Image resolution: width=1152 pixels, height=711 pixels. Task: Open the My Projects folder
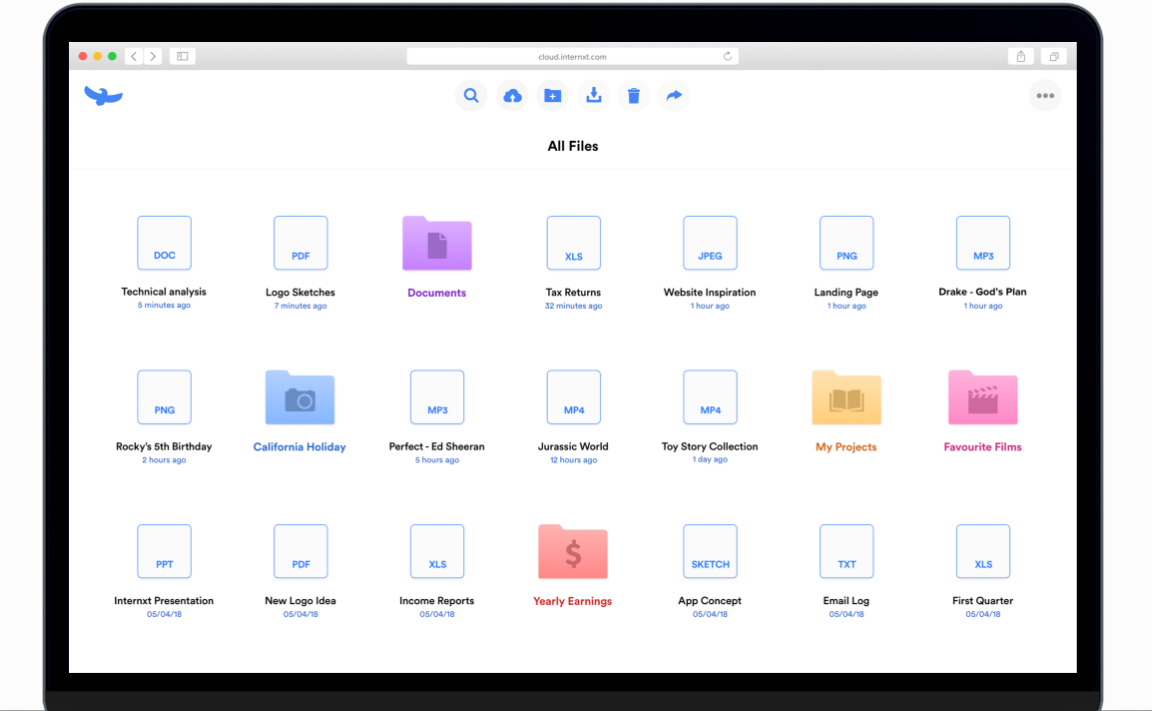click(846, 397)
